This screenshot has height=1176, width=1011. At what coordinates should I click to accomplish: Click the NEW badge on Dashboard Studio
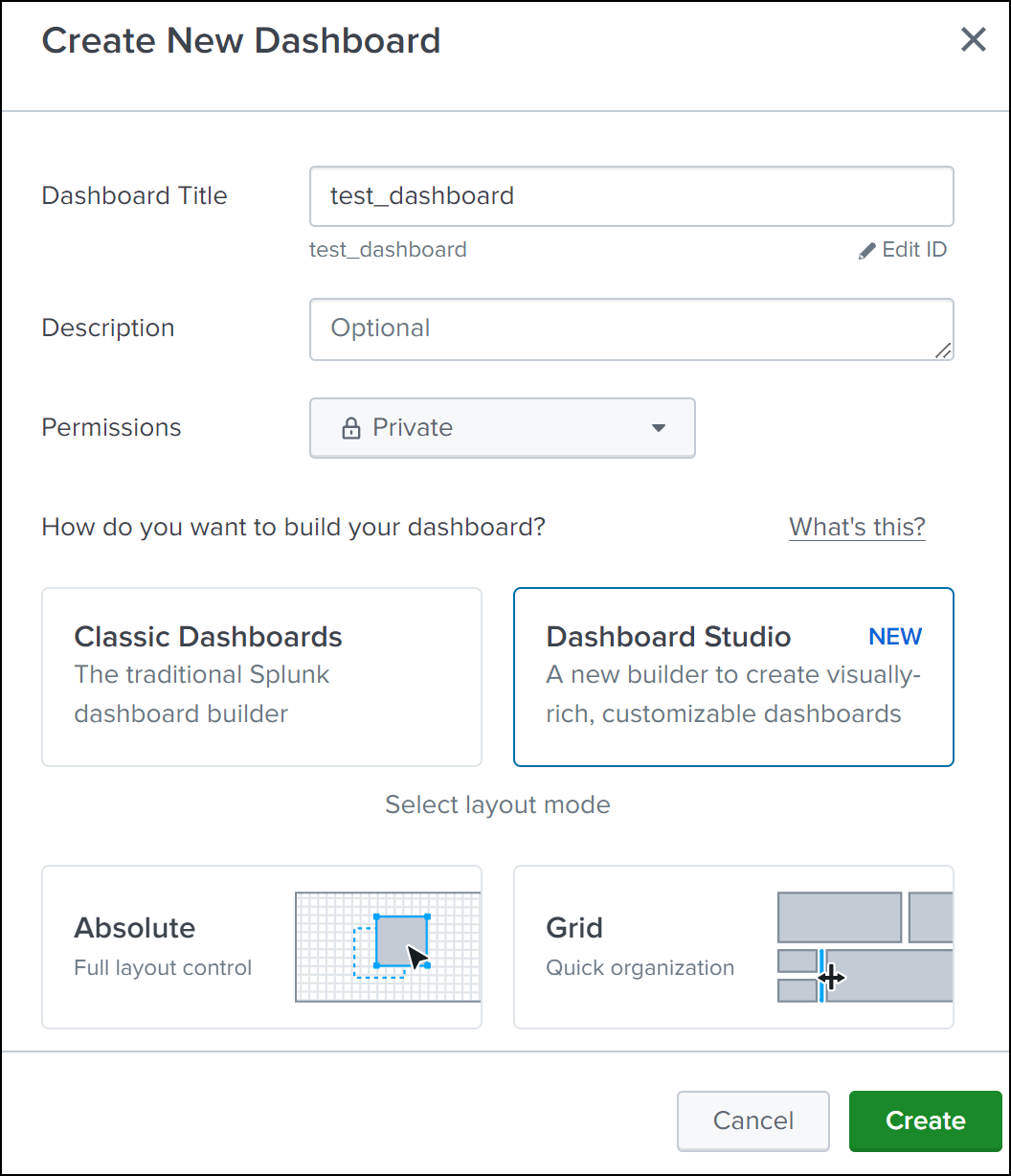895,637
